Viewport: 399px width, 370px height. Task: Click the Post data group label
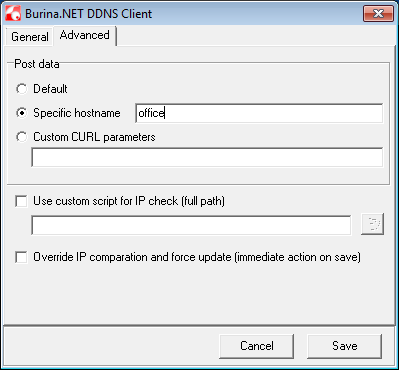pos(37,64)
